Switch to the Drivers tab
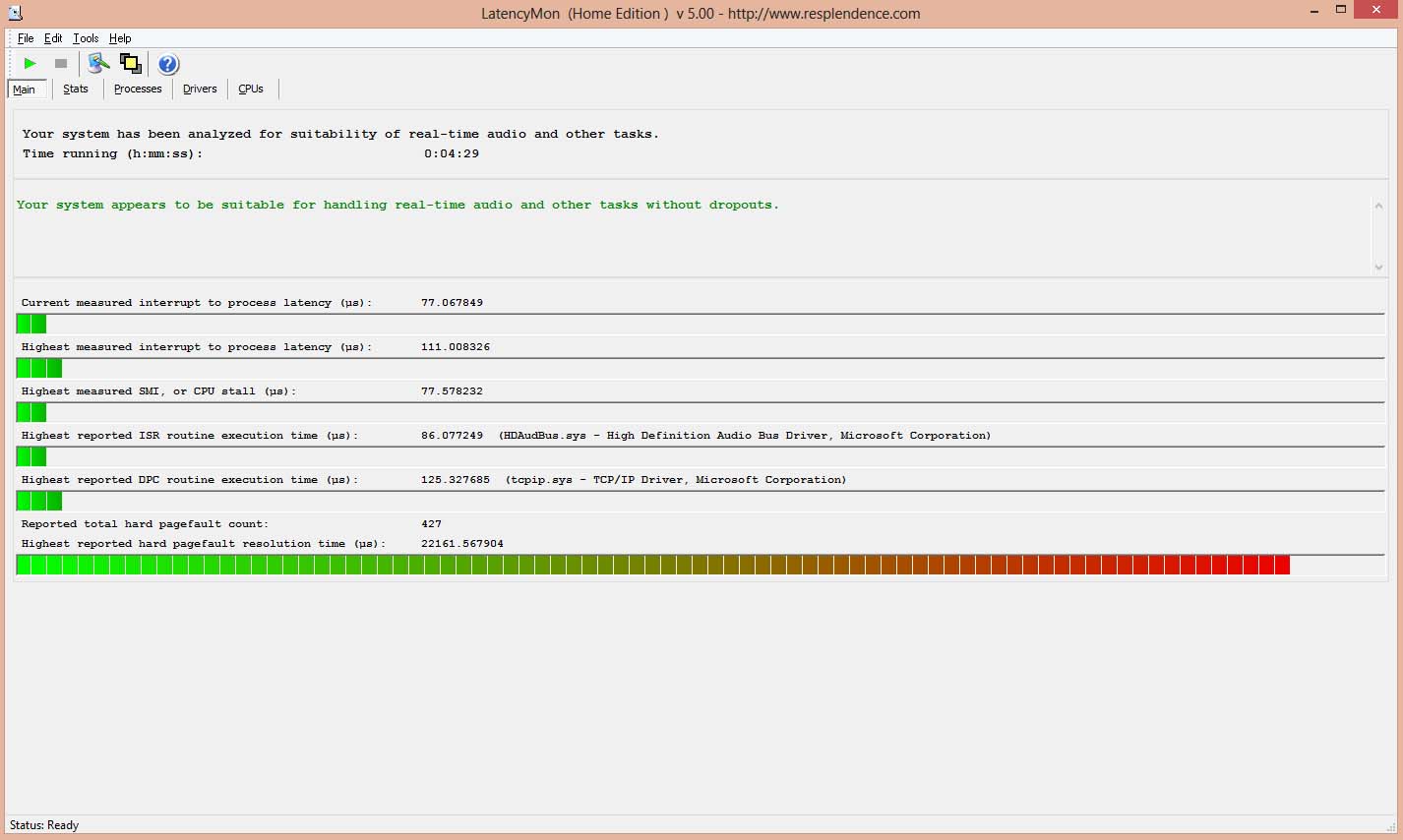This screenshot has width=1403, height=840. tap(200, 89)
